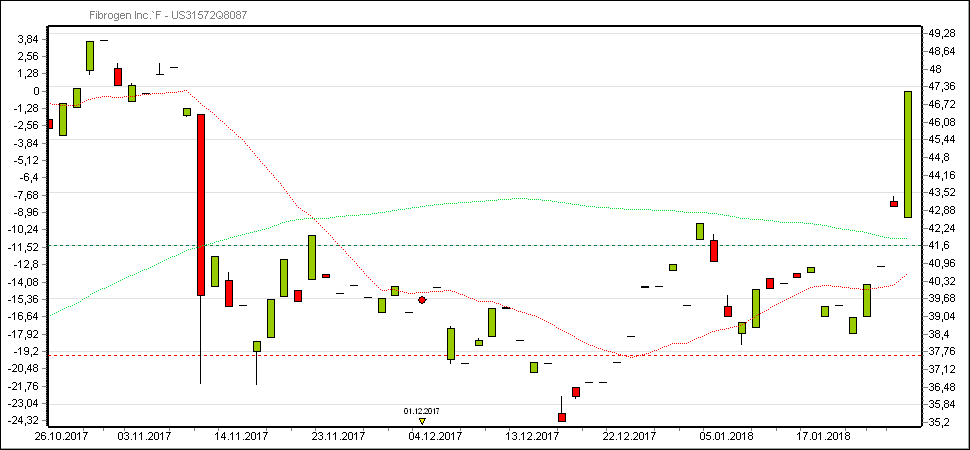This screenshot has width=970, height=450.
Task: Click the small red candle left of final green candle
Action: click(894, 203)
